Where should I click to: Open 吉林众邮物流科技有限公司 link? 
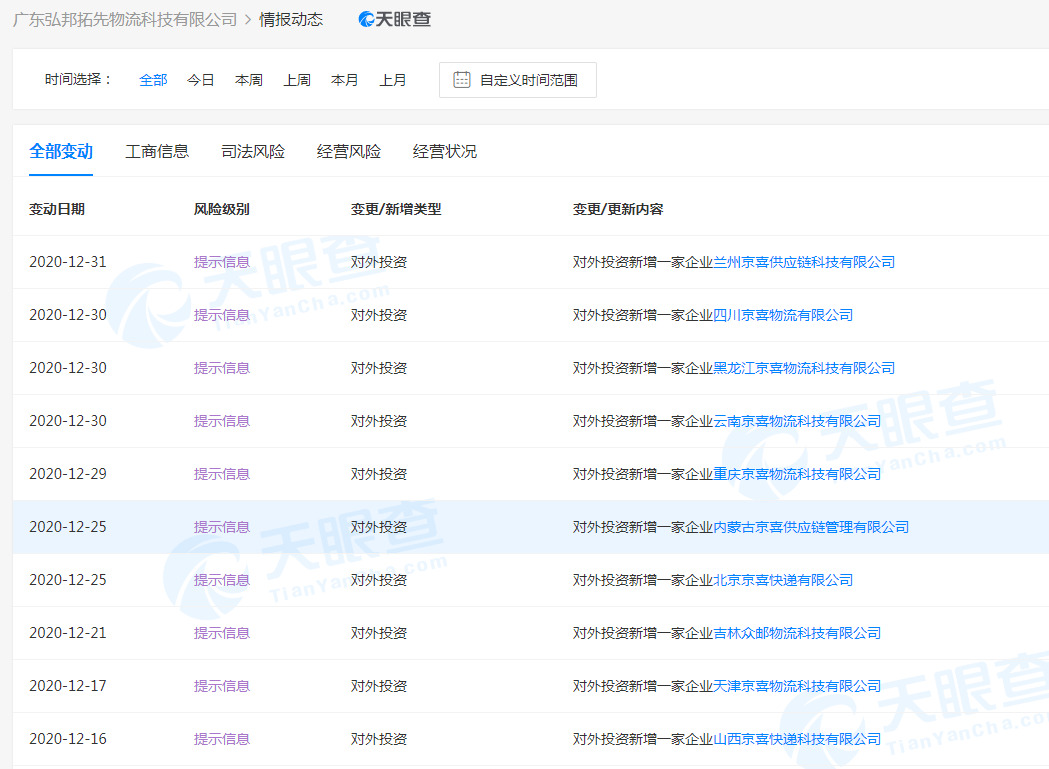pyautogui.click(x=797, y=632)
